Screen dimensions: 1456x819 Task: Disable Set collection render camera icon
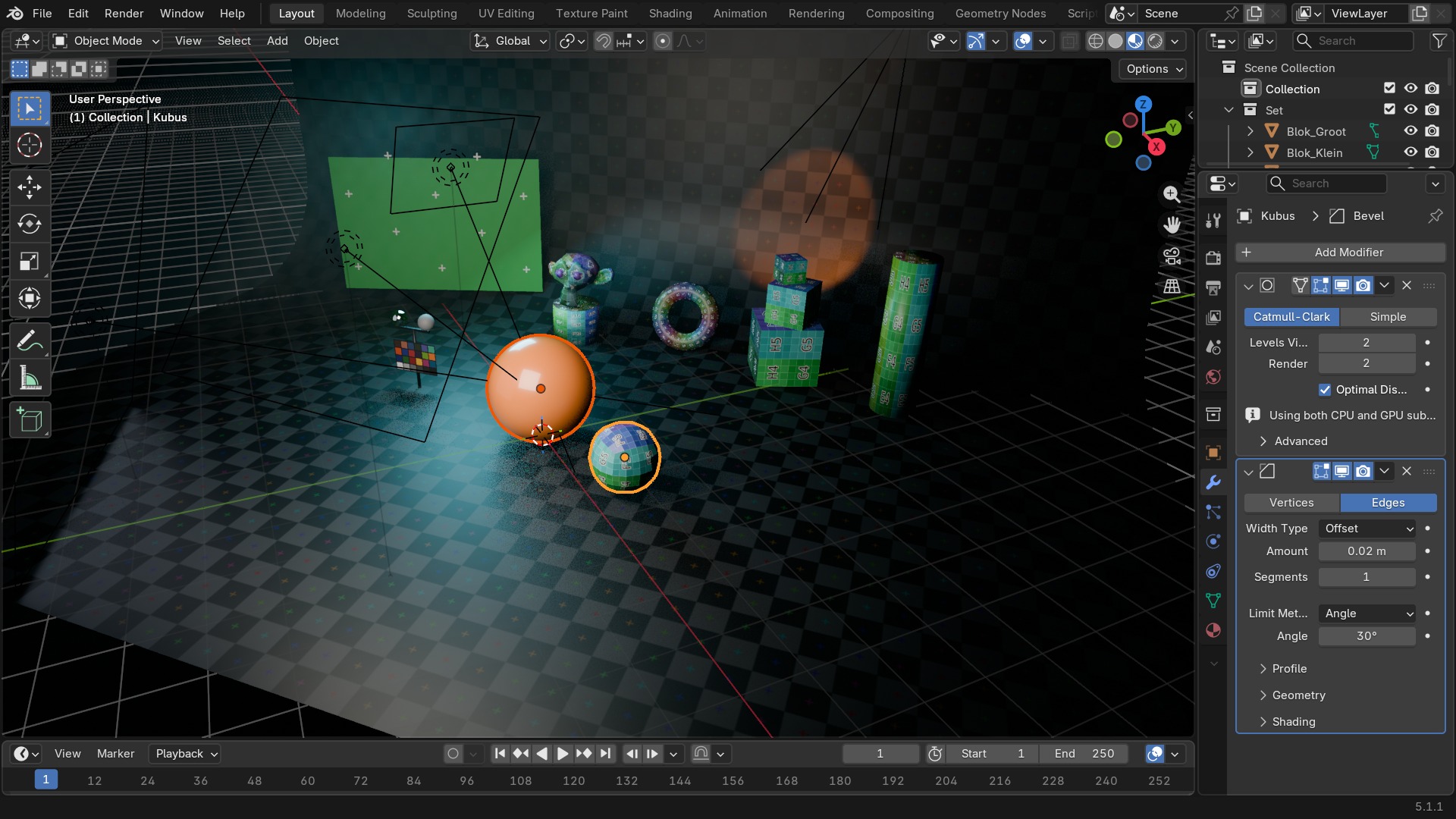(x=1432, y=110)
